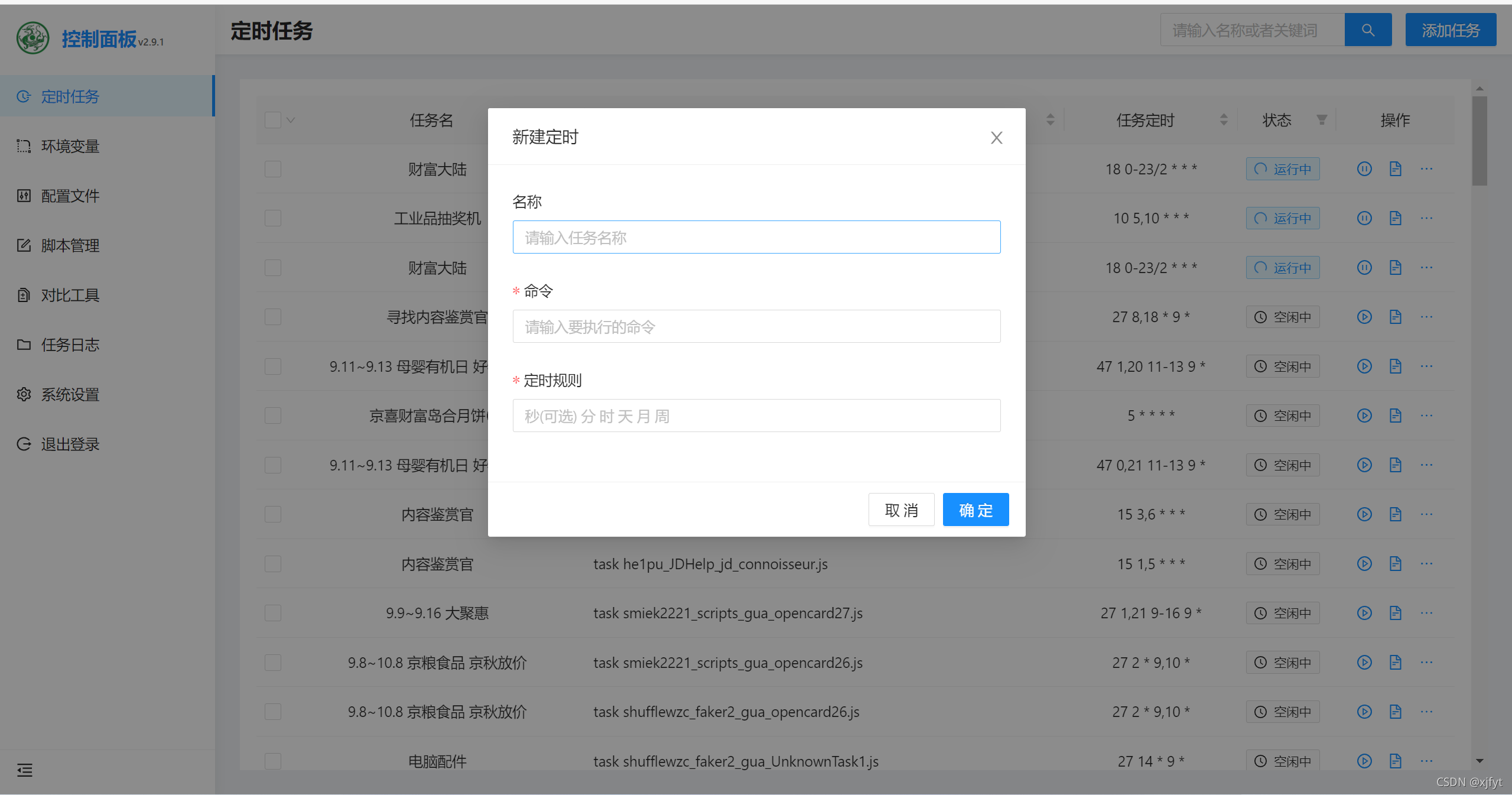
Task: Click the 空闲中 status of 电脑配件
Action: (1283, 761)
